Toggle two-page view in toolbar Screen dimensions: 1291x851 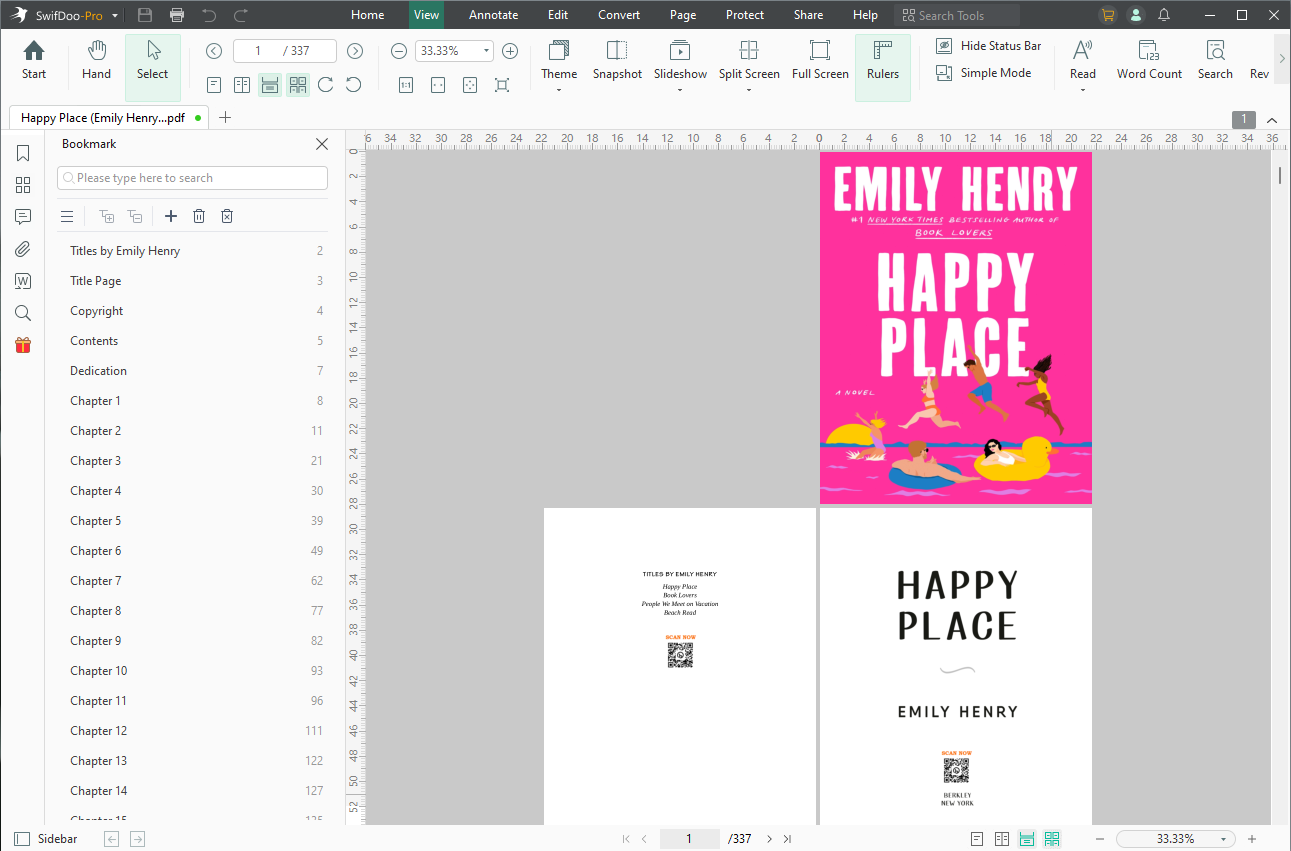click(x=242, y=85)
